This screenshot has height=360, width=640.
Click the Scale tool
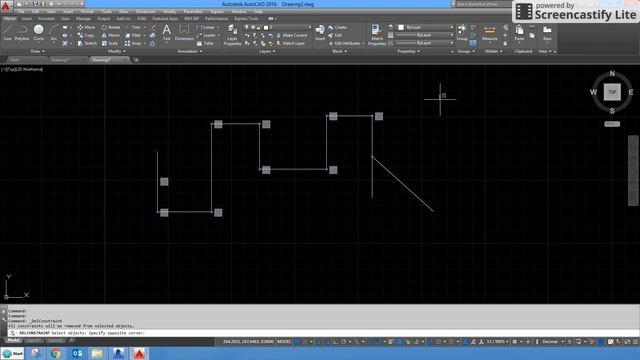[x=110, y=43]
